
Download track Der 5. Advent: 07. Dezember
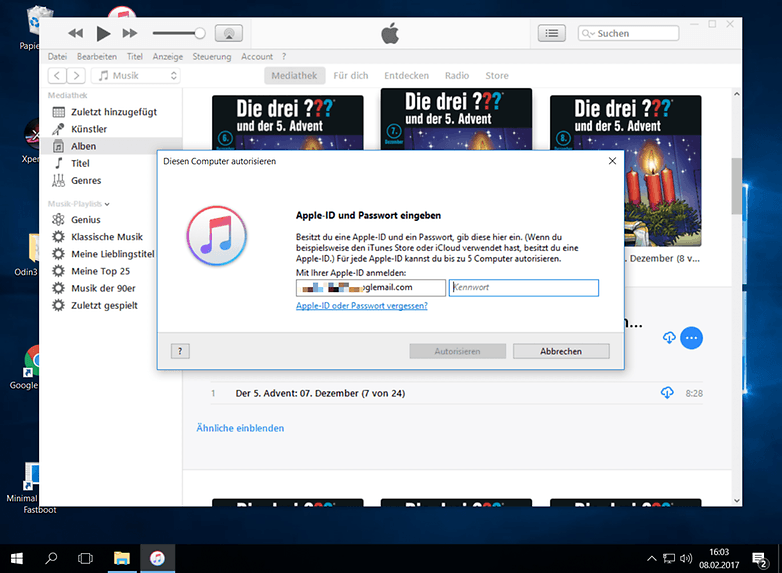click(x=667, y=393)
